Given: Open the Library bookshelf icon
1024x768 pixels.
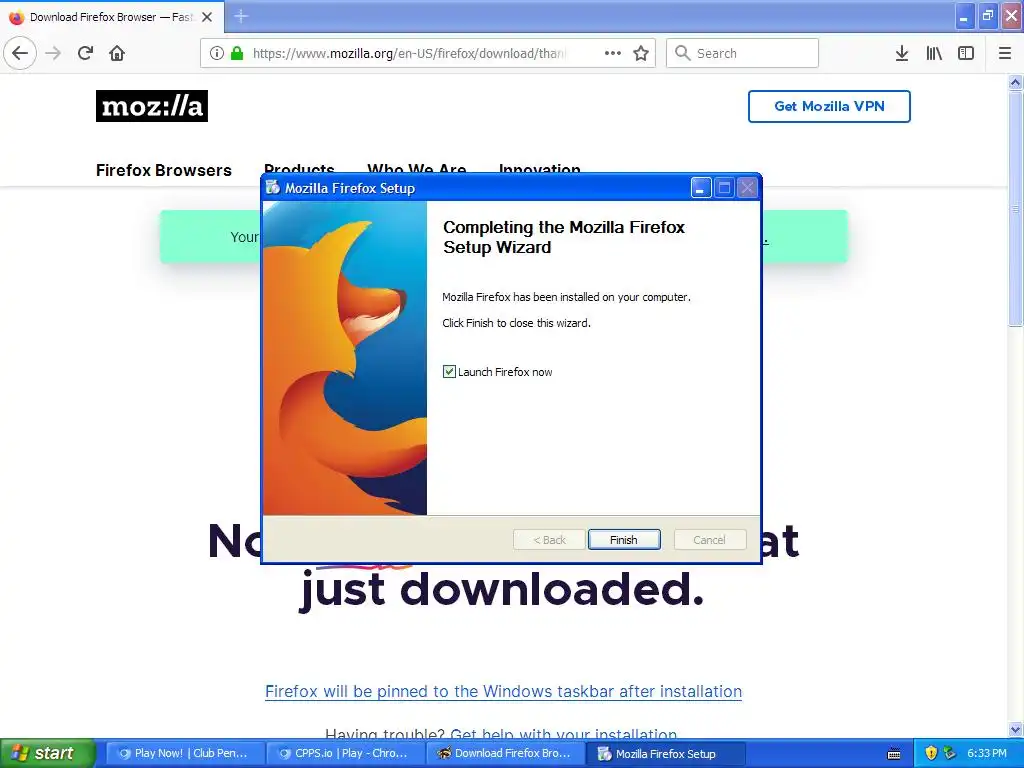Looking at the screenshot, I should click(934, 53).
